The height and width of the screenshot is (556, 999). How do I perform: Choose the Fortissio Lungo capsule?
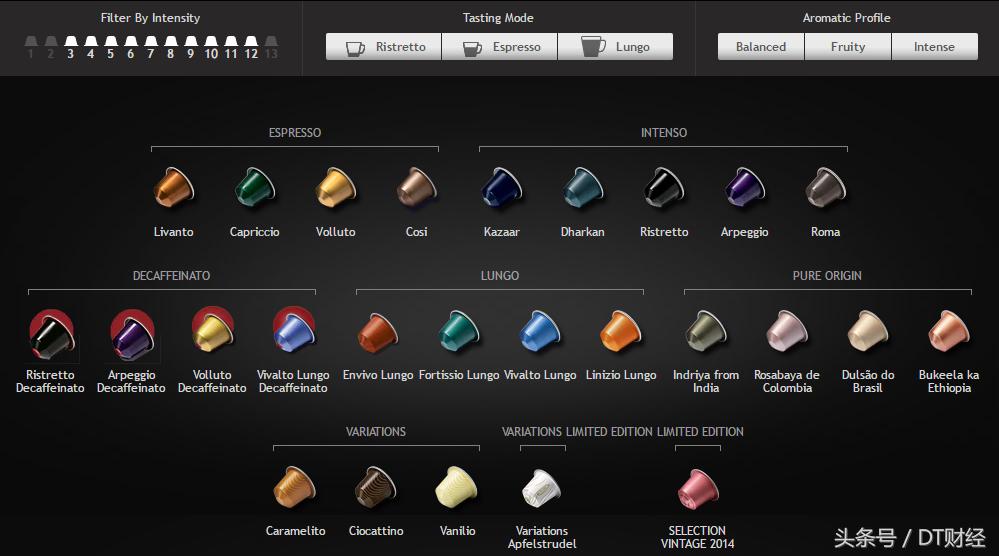tap(459, 332)
